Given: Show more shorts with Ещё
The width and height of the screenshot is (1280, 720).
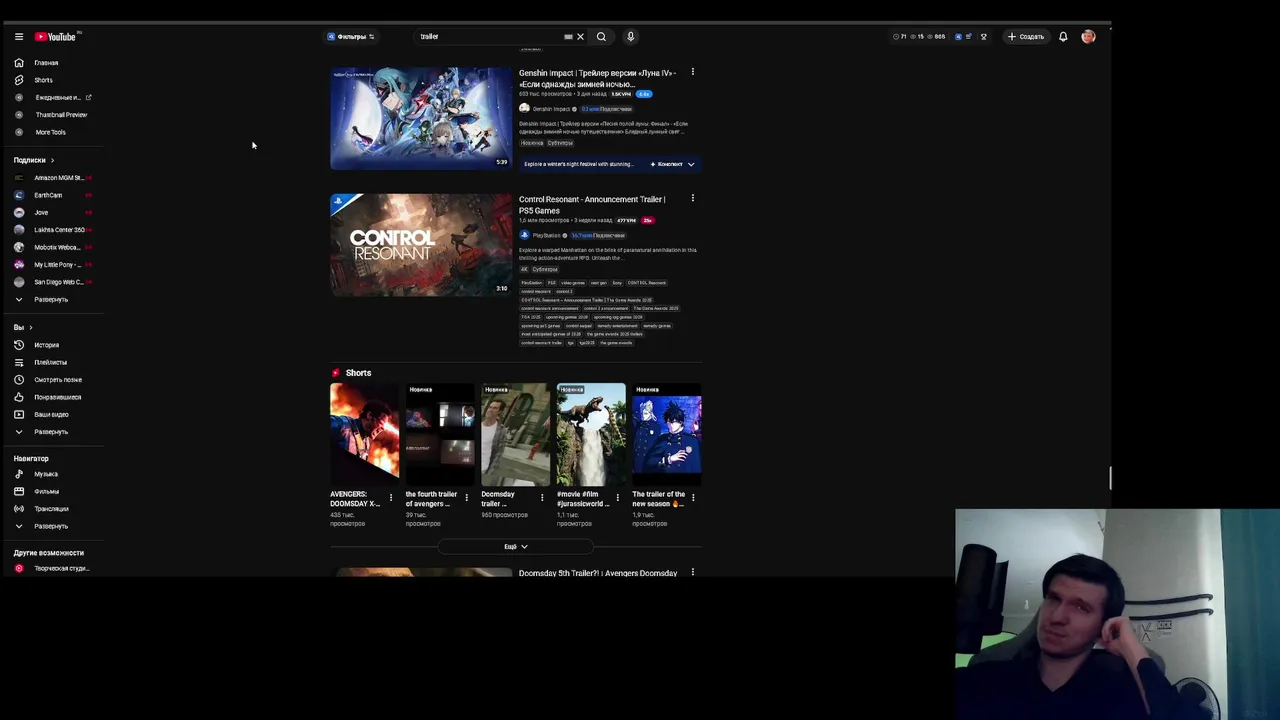Looking at the screenshot, I should (x=516, y=547).
